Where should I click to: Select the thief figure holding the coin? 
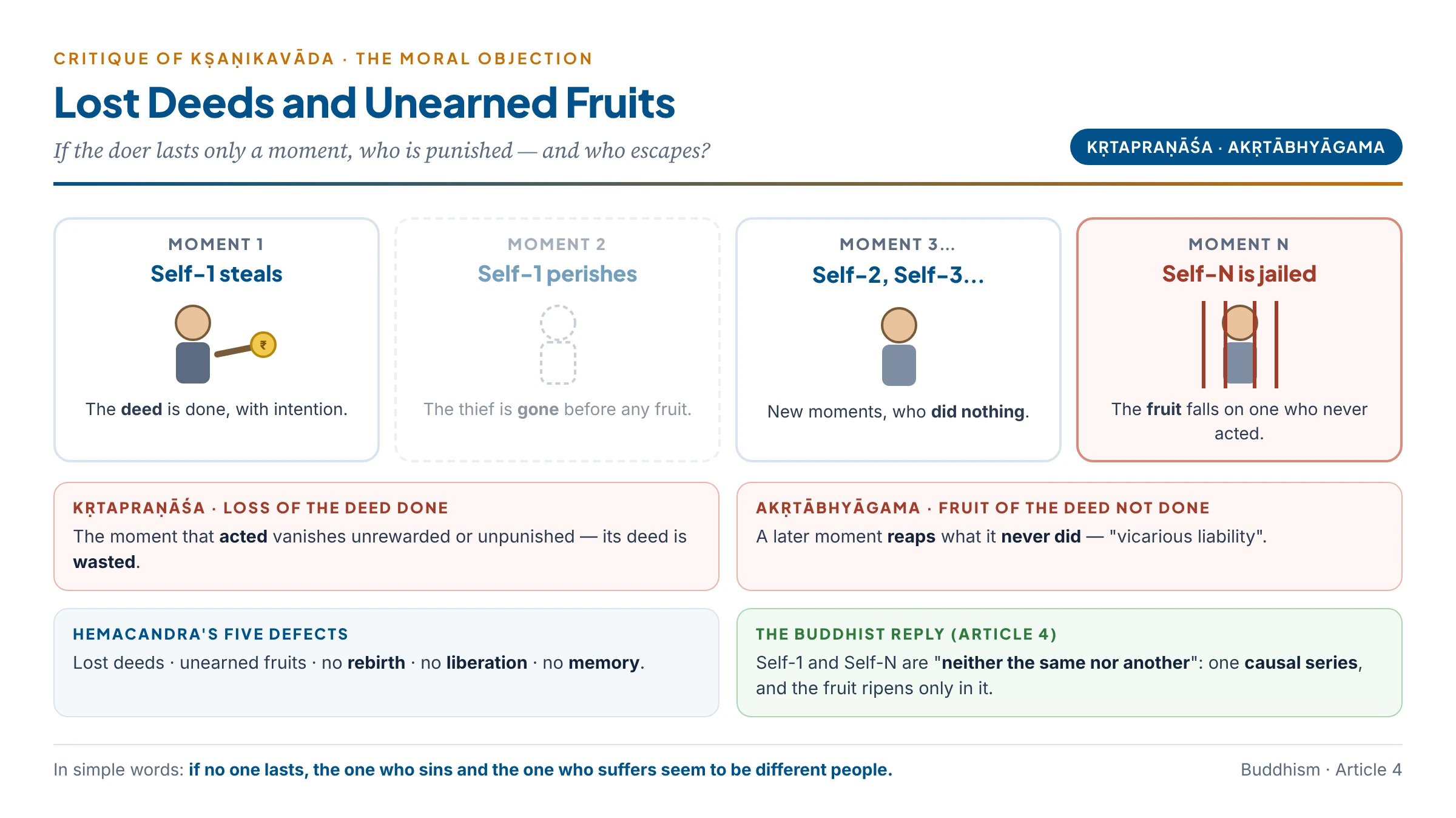(225, 344)
